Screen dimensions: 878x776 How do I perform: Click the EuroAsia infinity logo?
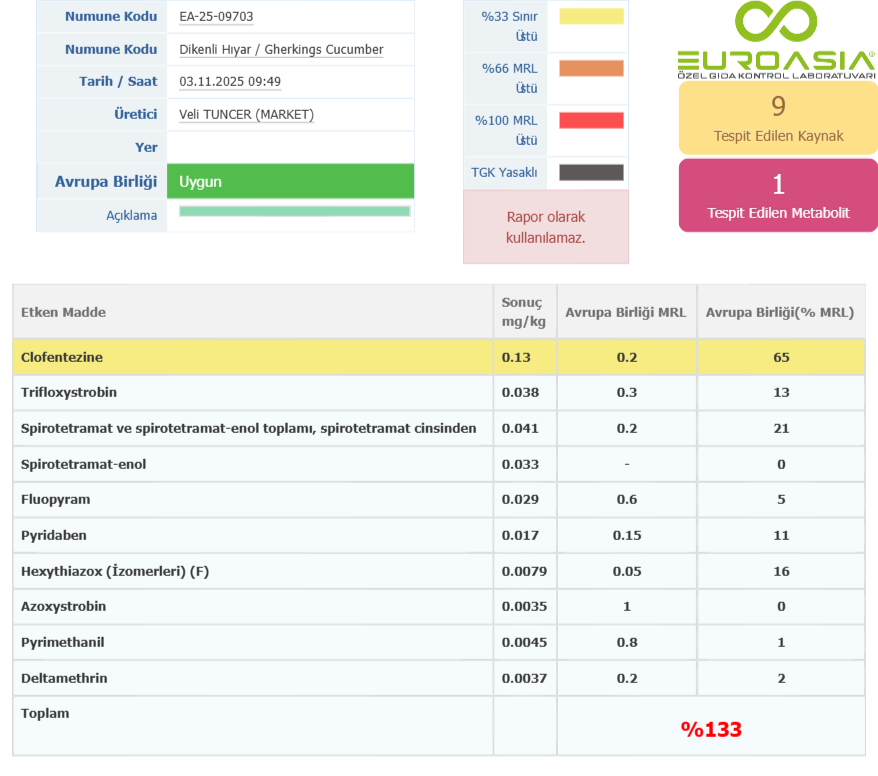[776, 24]
